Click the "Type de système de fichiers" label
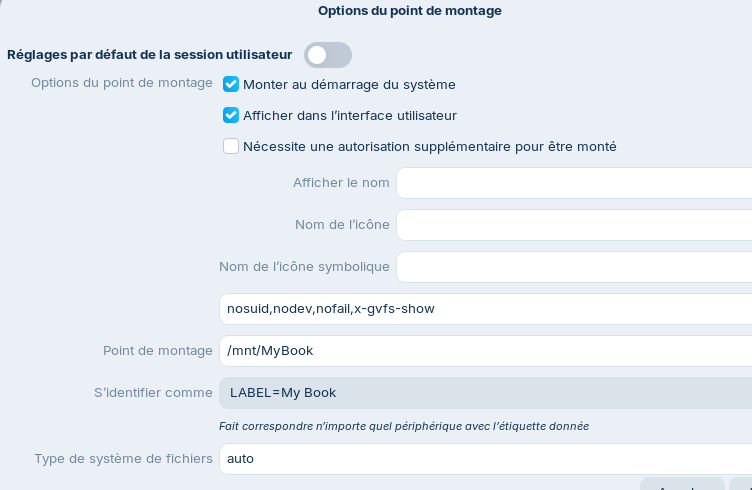This screenshot has height=490, width=752. click(x=124, y=459)
